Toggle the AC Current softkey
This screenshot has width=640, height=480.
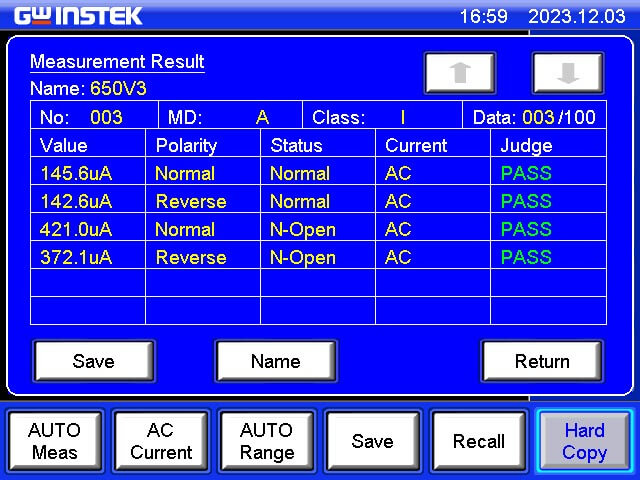tap(160, 441)
